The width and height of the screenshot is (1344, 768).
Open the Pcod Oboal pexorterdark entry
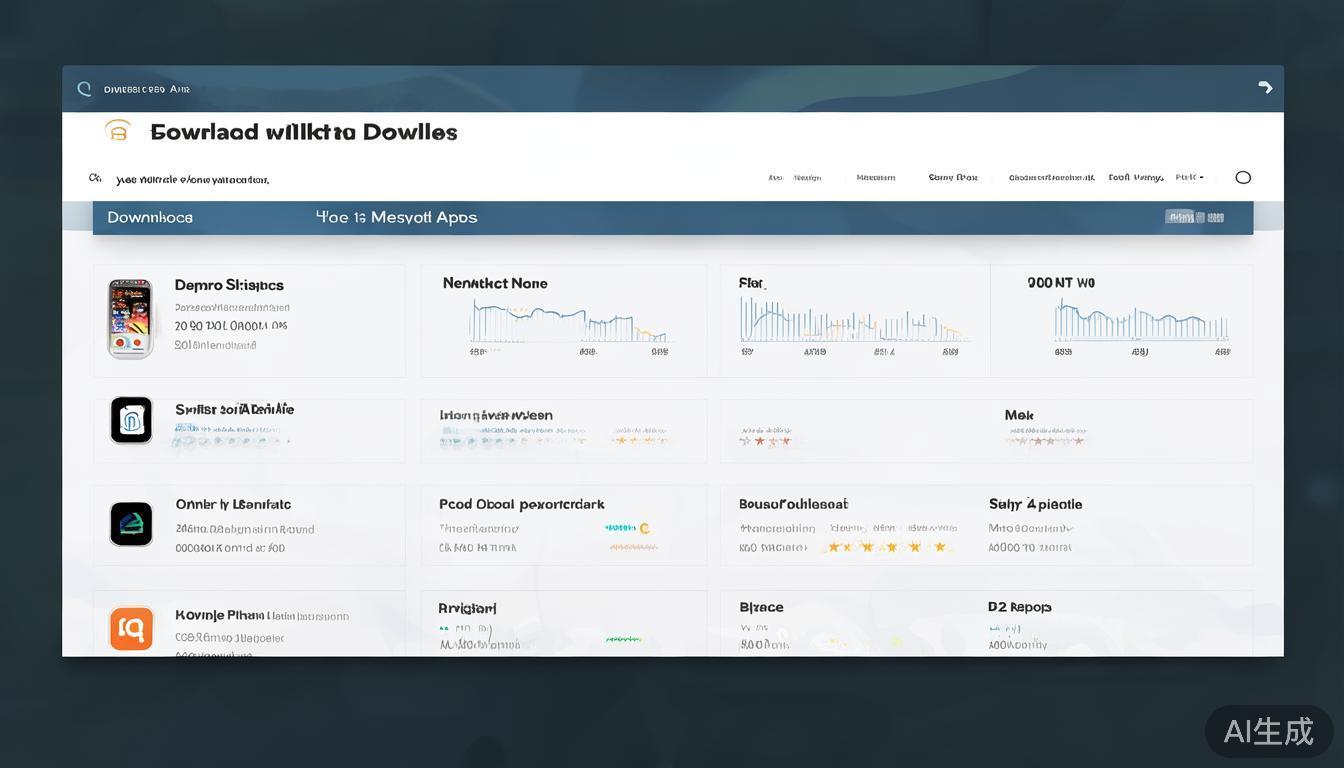521,505
